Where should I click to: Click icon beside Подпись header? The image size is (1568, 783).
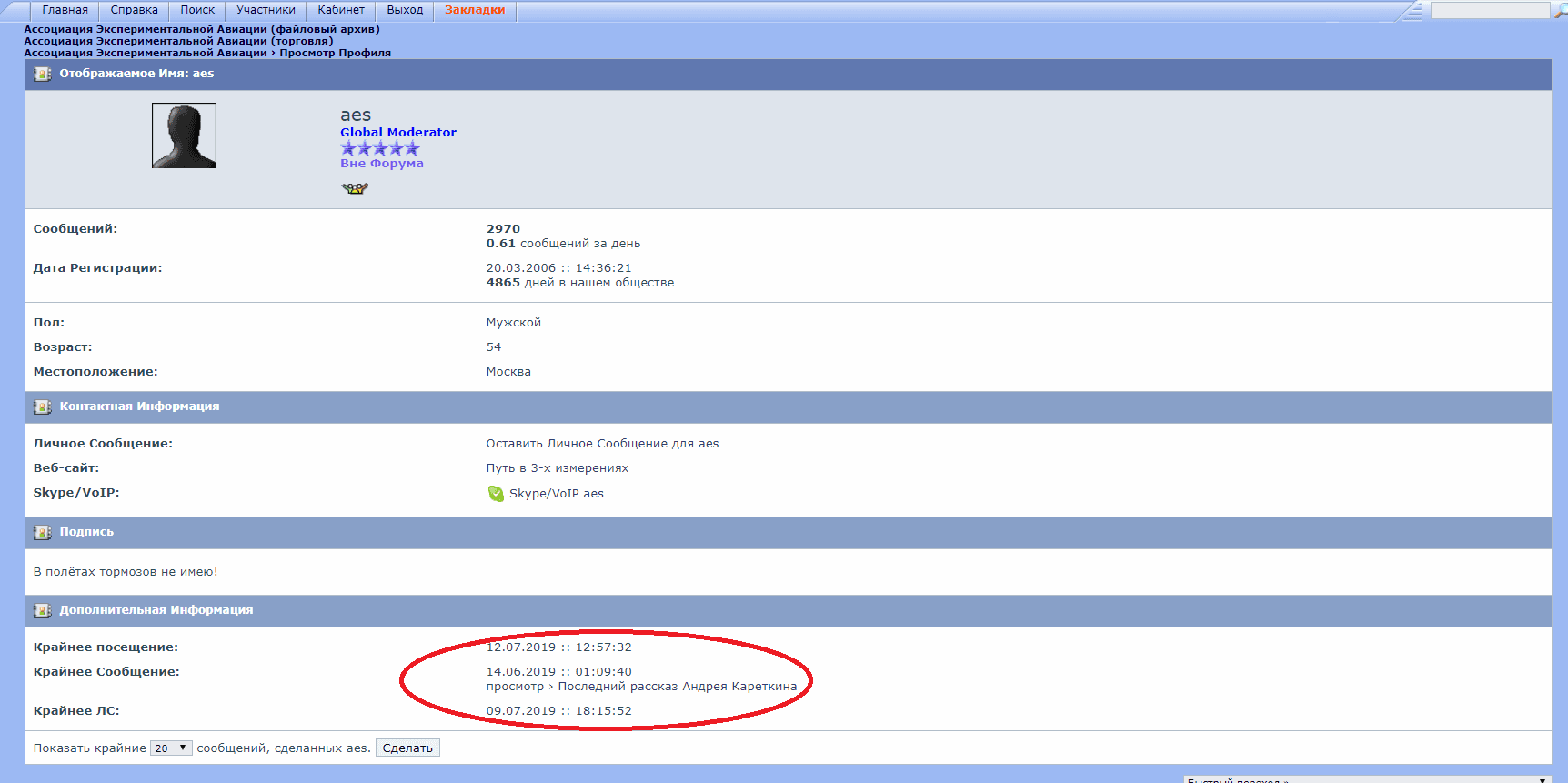pyautogui.click(x=42, y=533)
